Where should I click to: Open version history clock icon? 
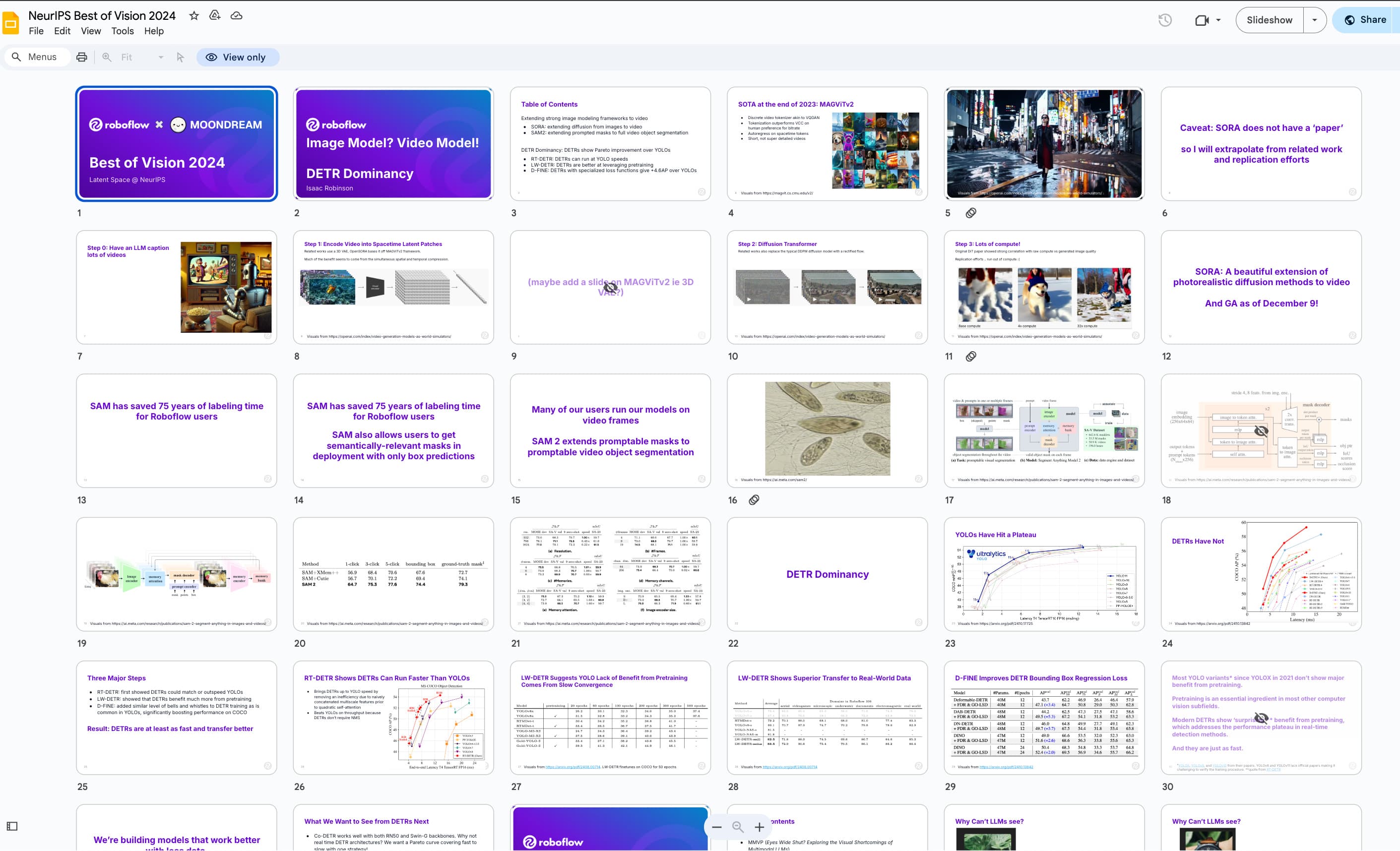click(1165, 20)
